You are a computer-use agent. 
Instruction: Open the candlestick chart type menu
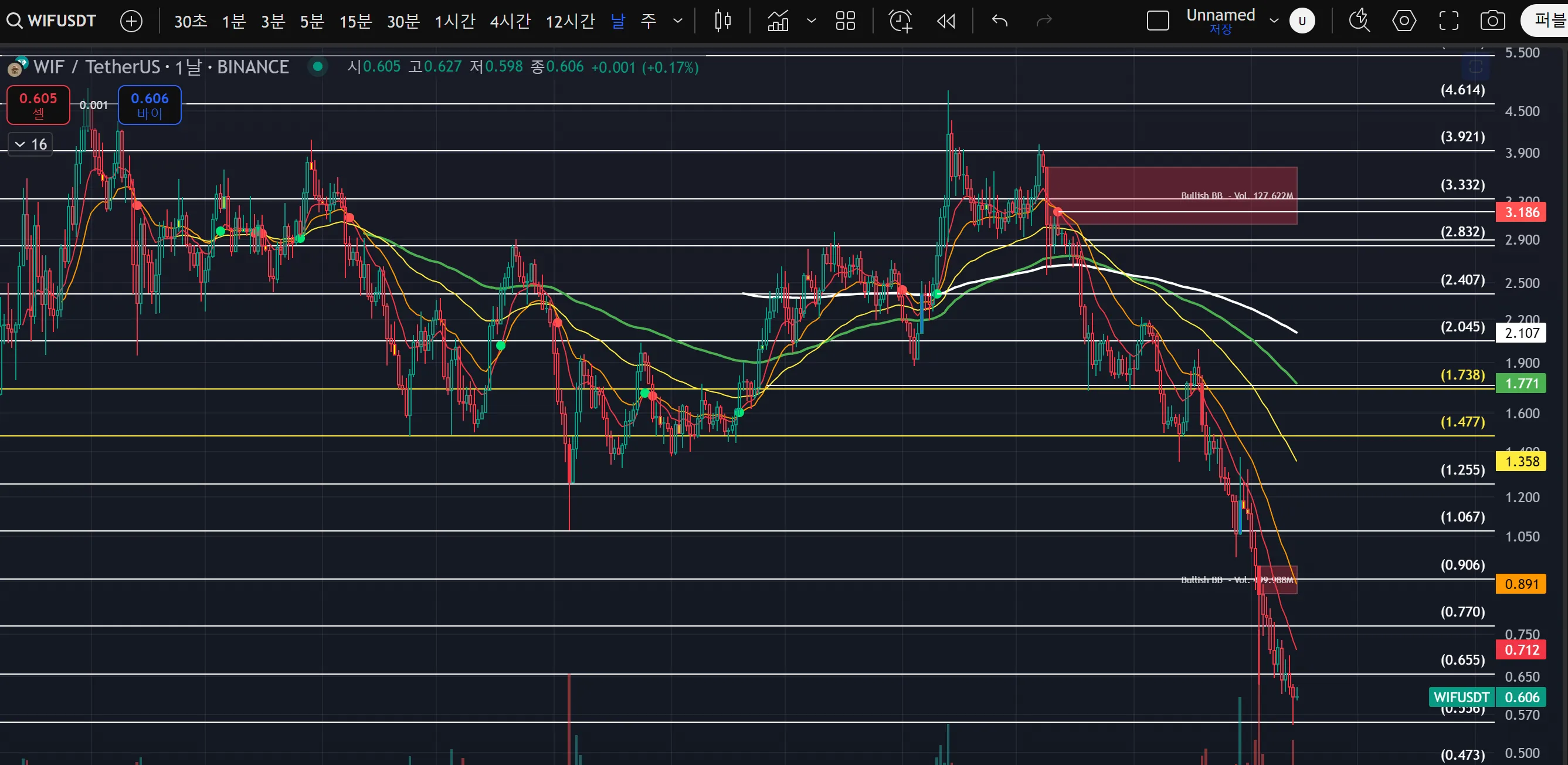pos(722,21)
